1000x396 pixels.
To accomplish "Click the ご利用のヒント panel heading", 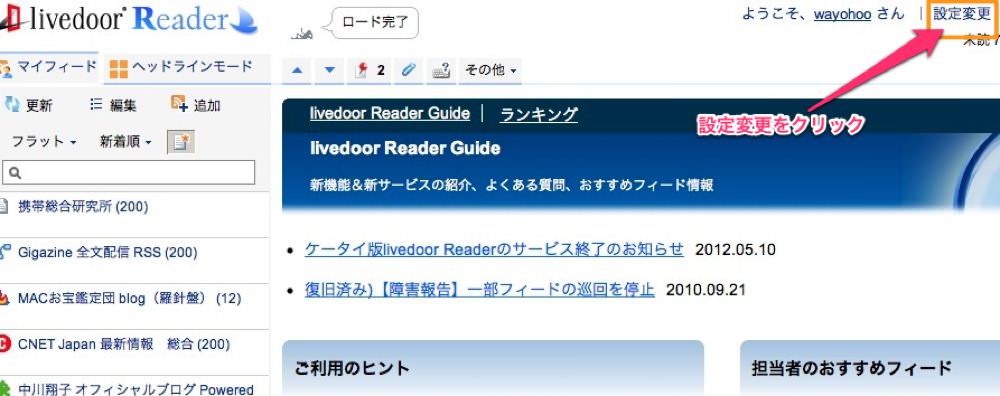I will [352, 368].
